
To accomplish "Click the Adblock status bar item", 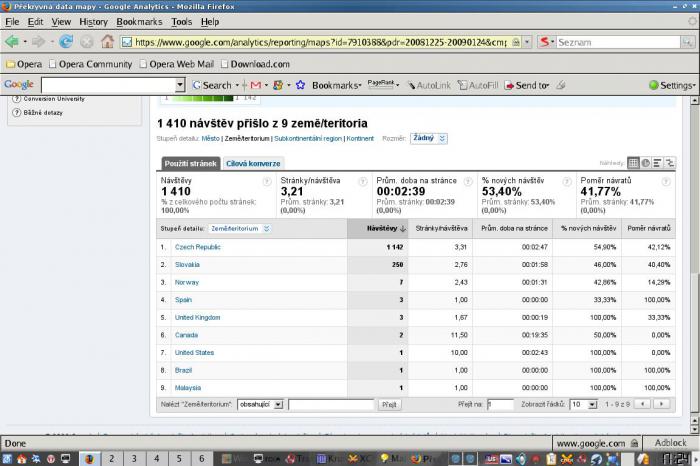I will click(x=670, y=443).
